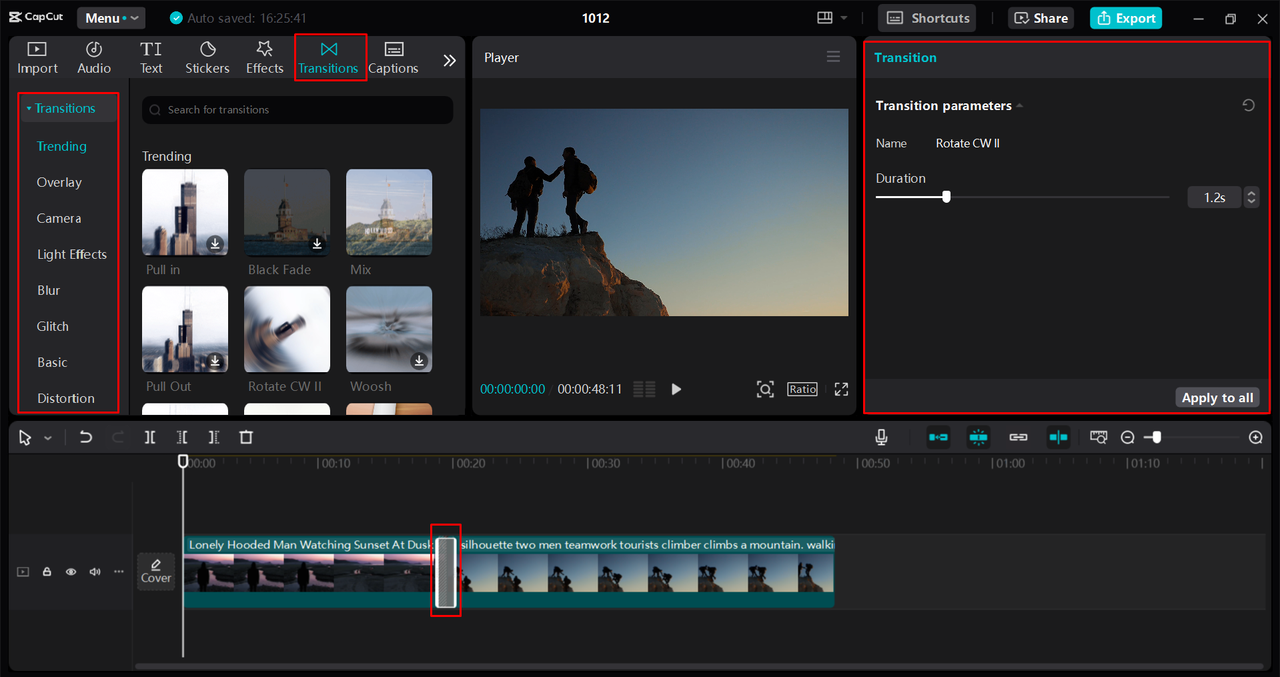The image size is (1280, 677).
Task: Select the Camera category
Action: click(59, 218)
